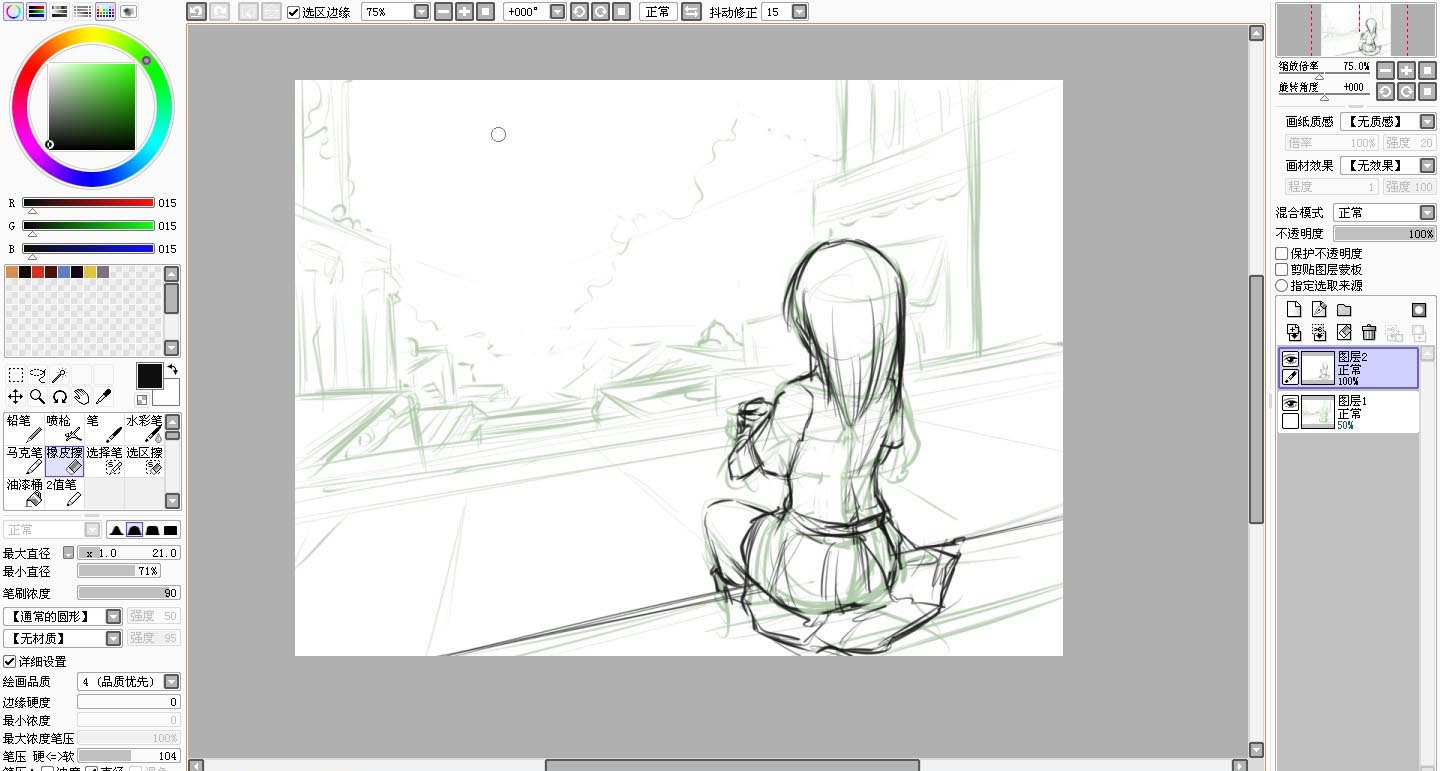The width and height of the screenshot is (1440, 771).
Task: Open the rotation angle dropdown
Action: point(557,12)
